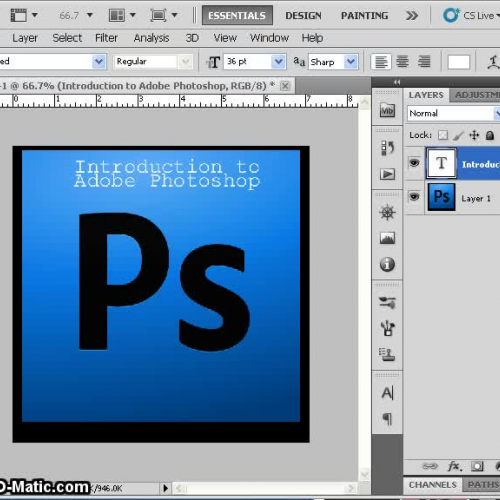Open the Paragraph panel icon
The width and height of the screenshot is (500, 500).
coord(387,419)
